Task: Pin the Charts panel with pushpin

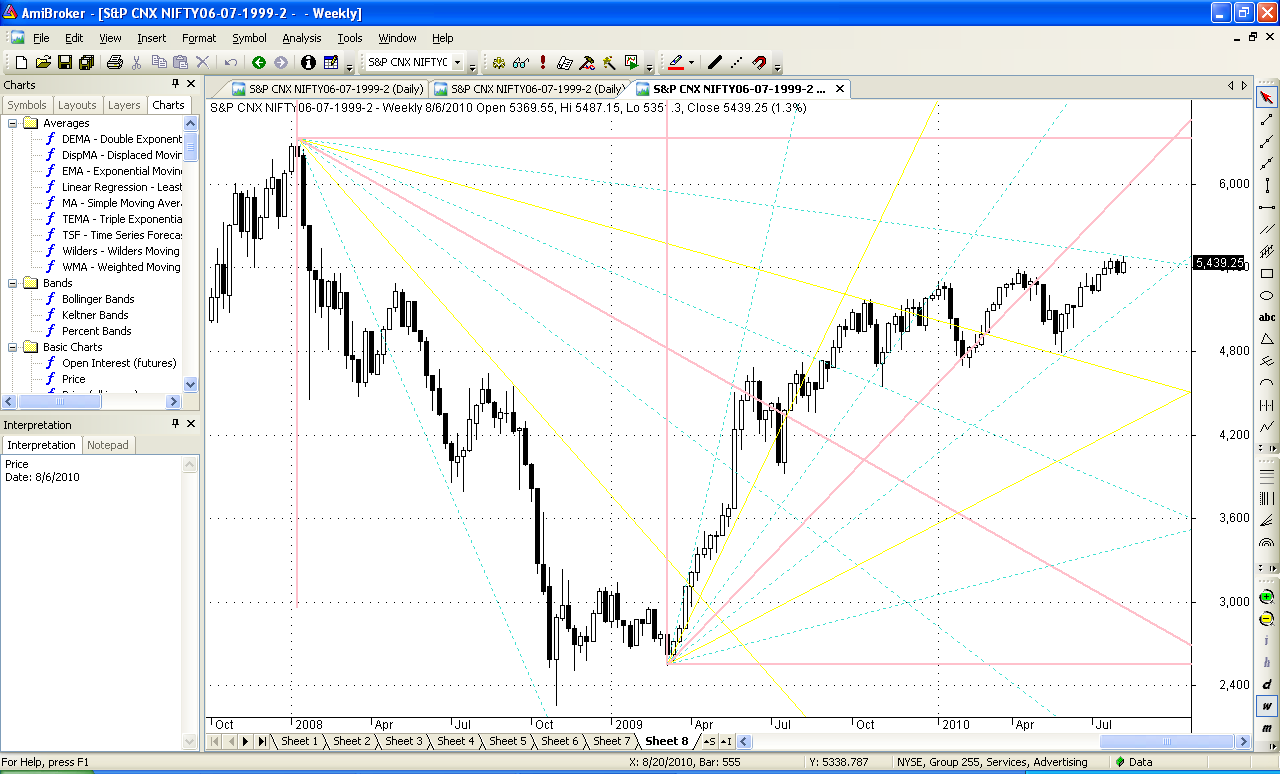Action: pos(176,85)
